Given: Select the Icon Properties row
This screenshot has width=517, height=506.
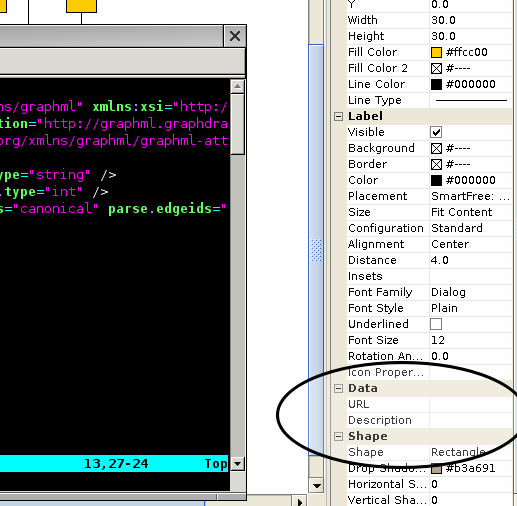Looking at the screenshot, I should pos(429,372).
